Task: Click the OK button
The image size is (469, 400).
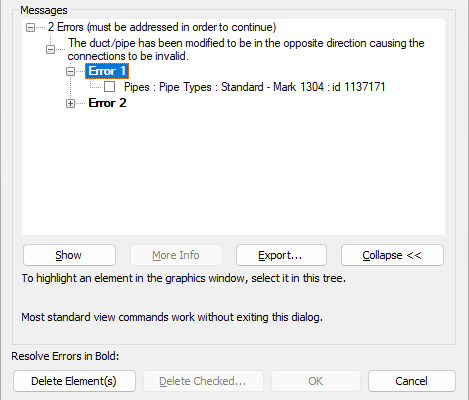Action: (x=316, y=381)
